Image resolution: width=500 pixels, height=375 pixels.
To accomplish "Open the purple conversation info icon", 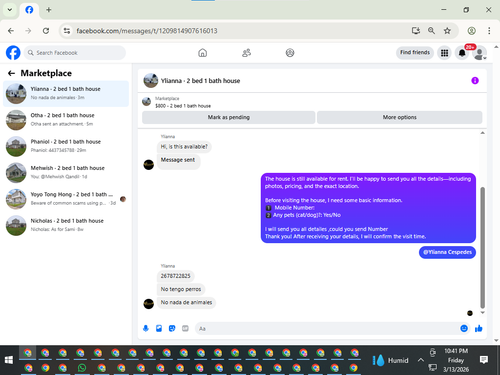I will (x=475, y=81).
